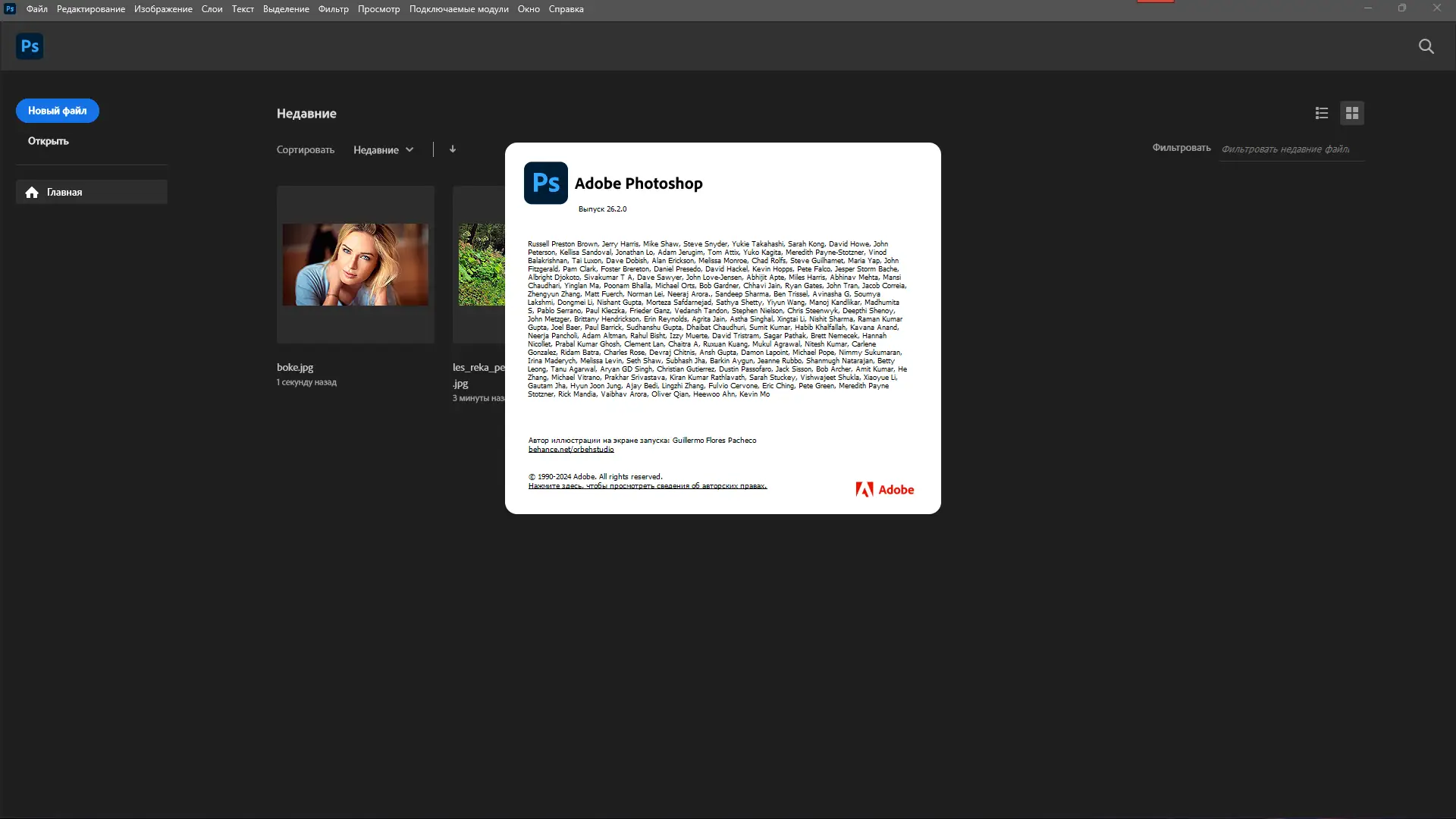Open the behance.net/orbehstudio link
The image size is (1456, 819).
pyautogui.click(x=570, y=449)
